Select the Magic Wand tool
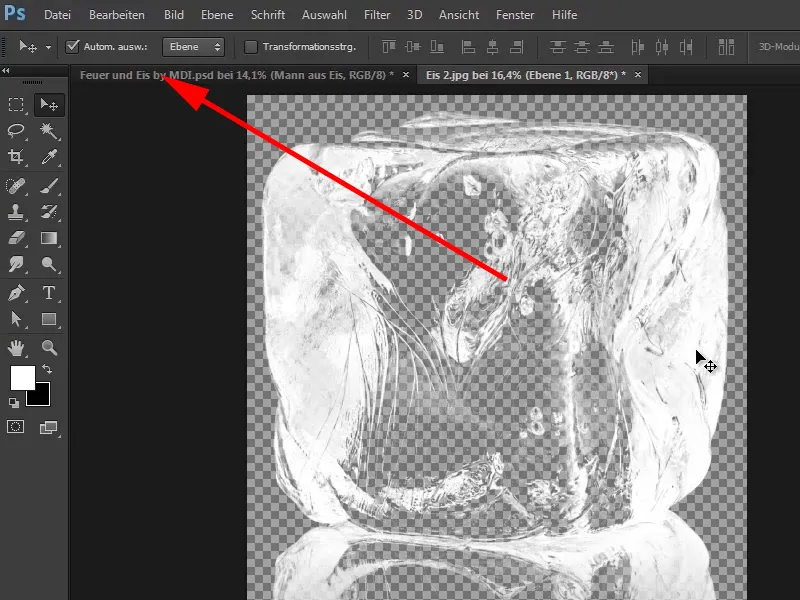This screenshot has width=800, height=600. (49, 131)
